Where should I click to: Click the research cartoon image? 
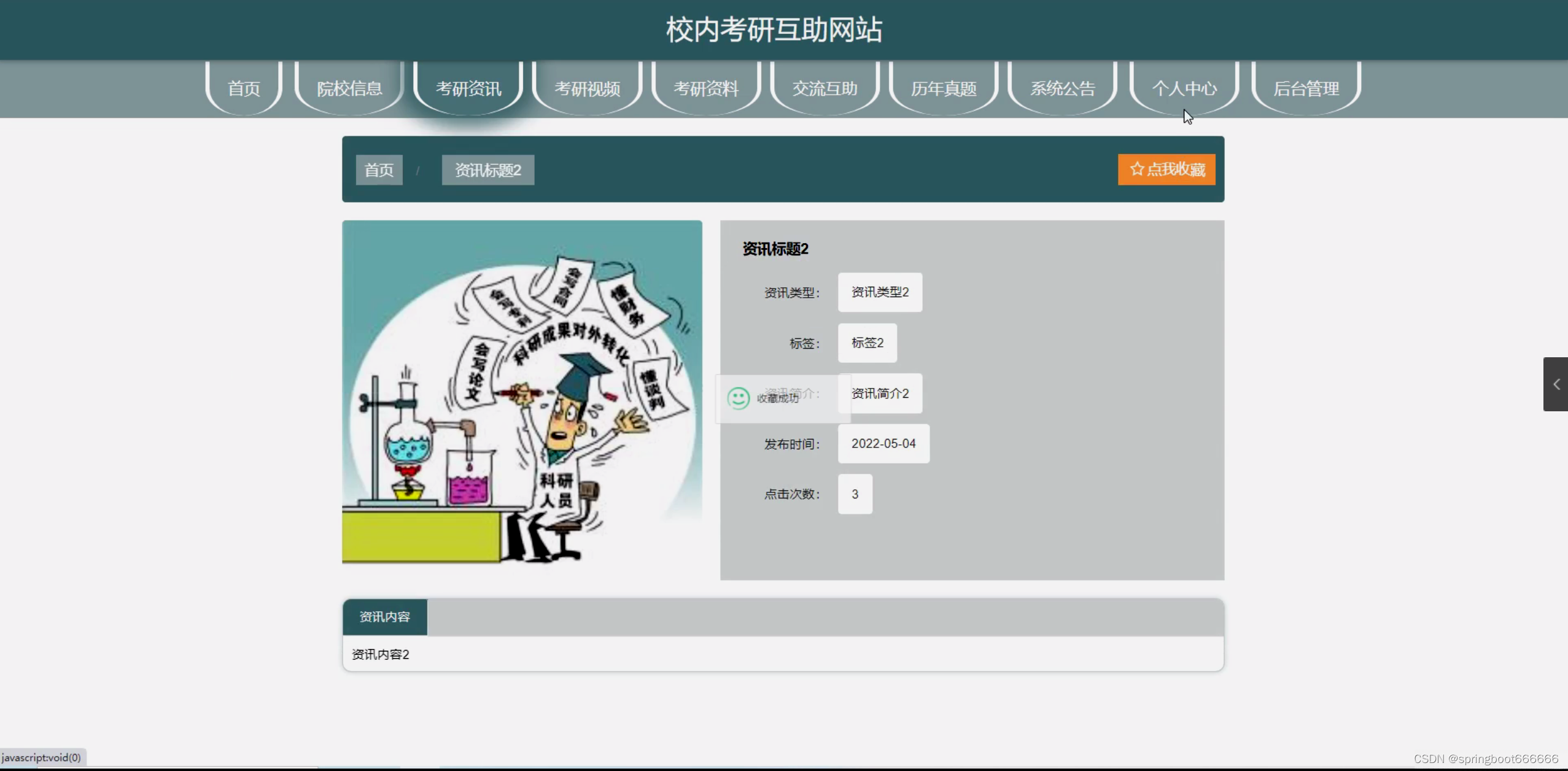[x=522, y=393]
